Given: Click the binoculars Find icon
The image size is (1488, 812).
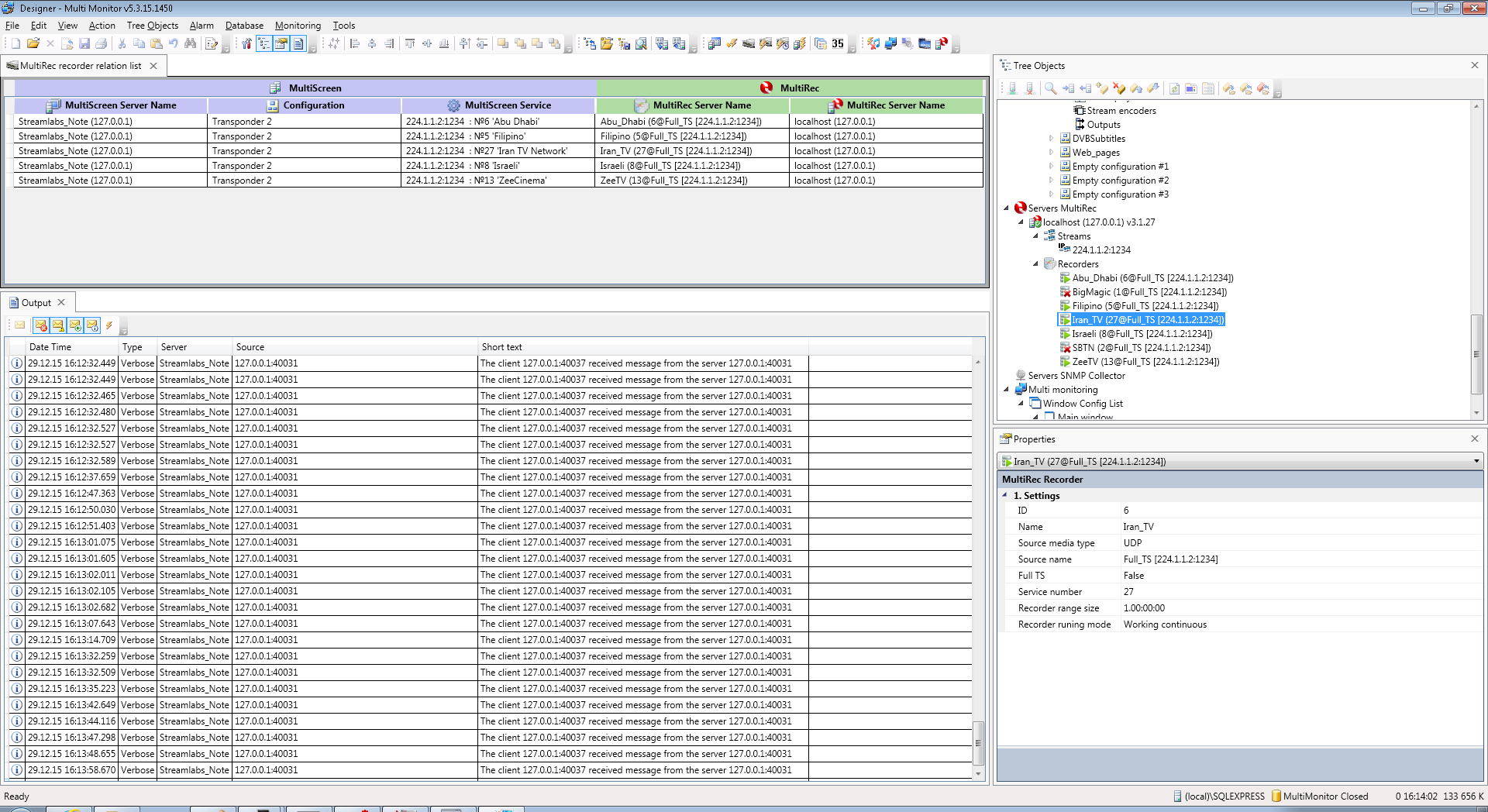Looking at the screenshot, I should click(x=190, y=44).
